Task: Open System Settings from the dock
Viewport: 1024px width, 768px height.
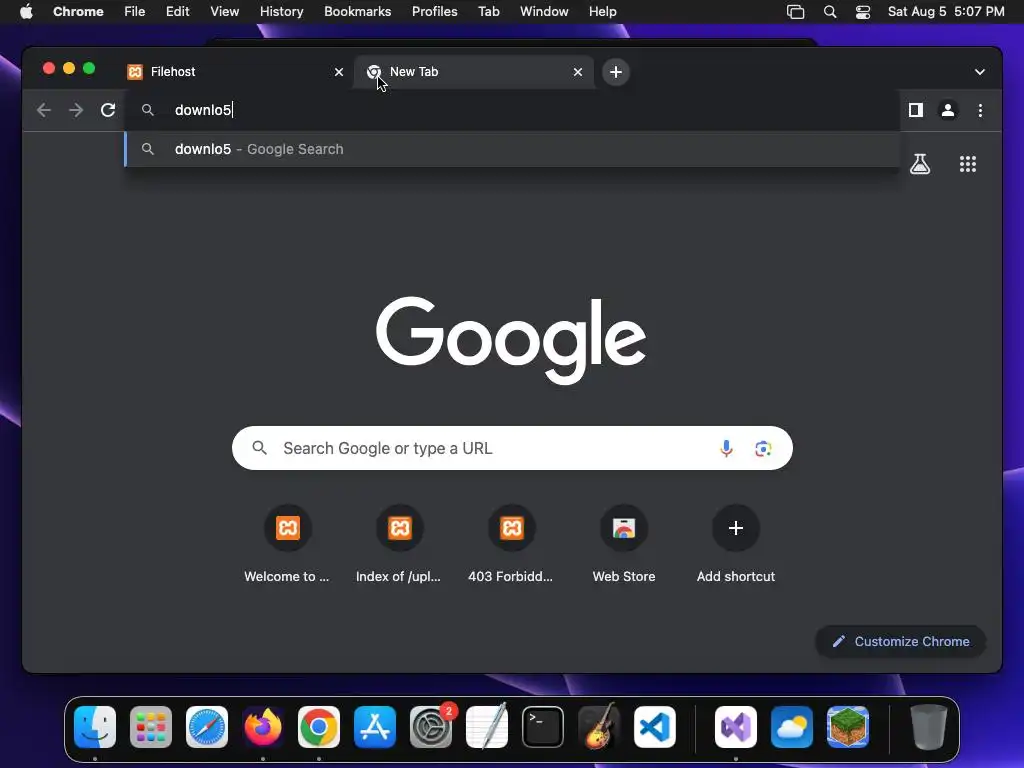Action: pos(431,727)
